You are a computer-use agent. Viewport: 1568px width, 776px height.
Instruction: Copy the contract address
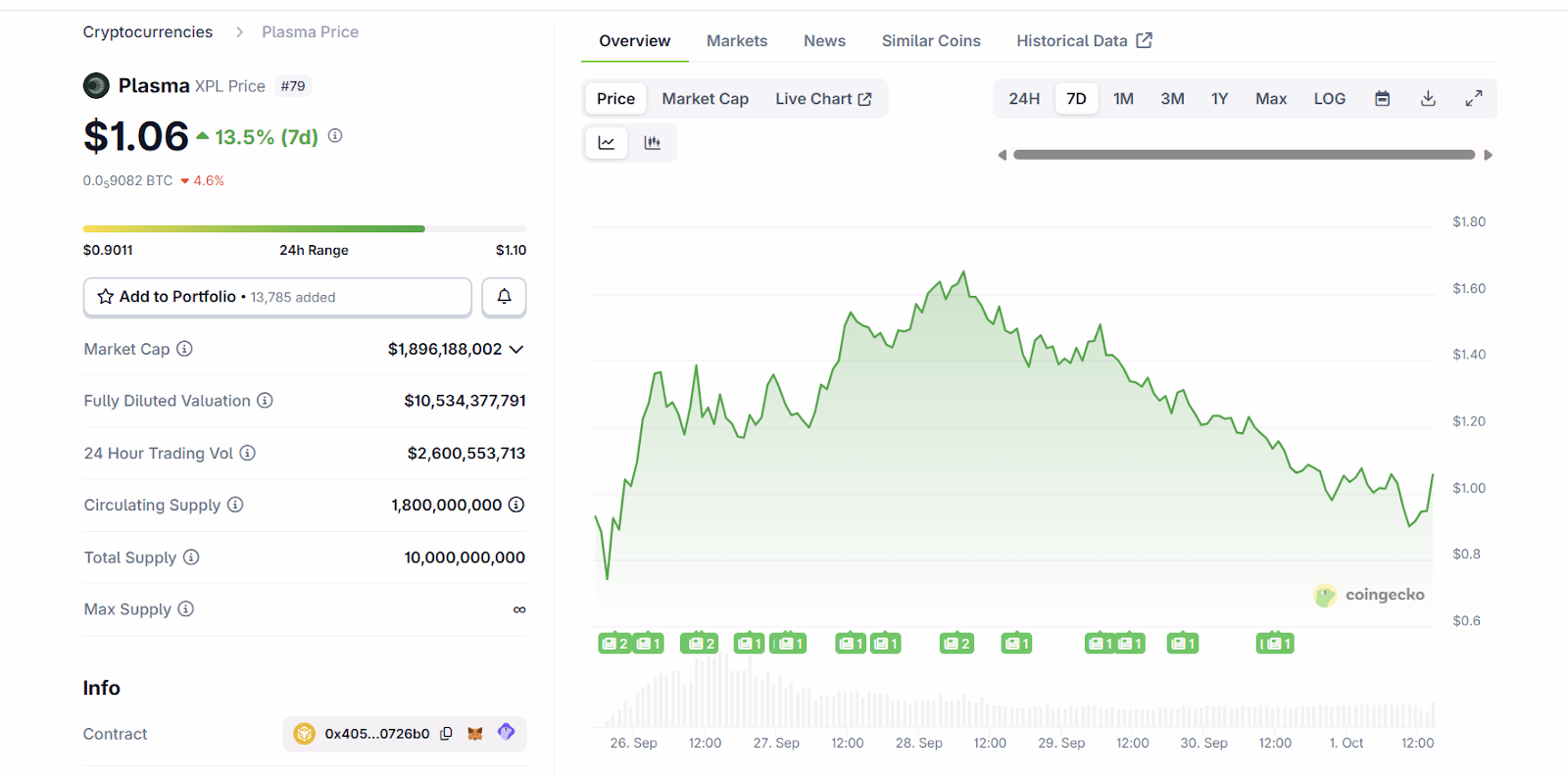click(x=447, y=734)
